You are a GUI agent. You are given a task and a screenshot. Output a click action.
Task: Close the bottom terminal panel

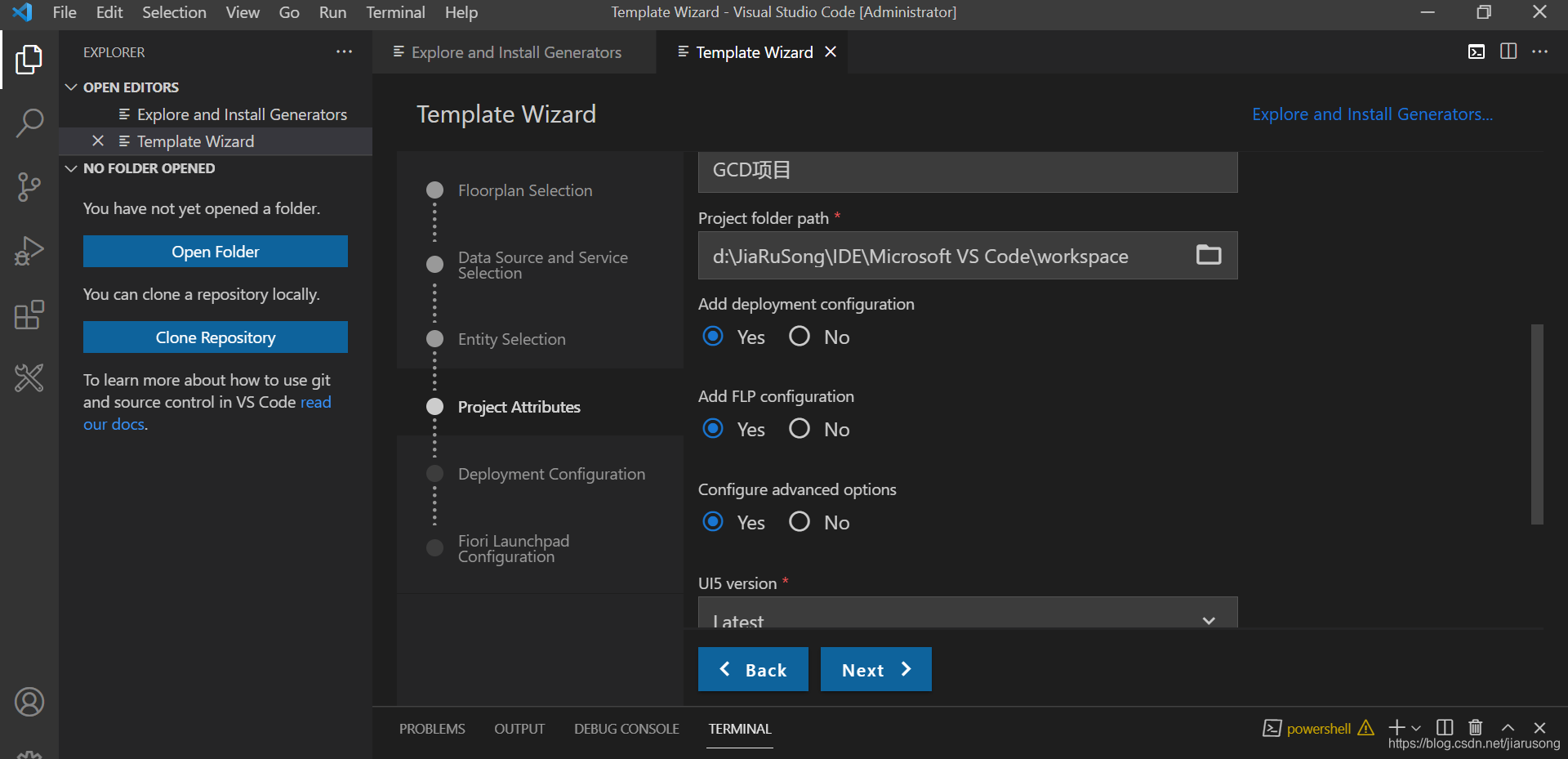[x=1539, y=728]
